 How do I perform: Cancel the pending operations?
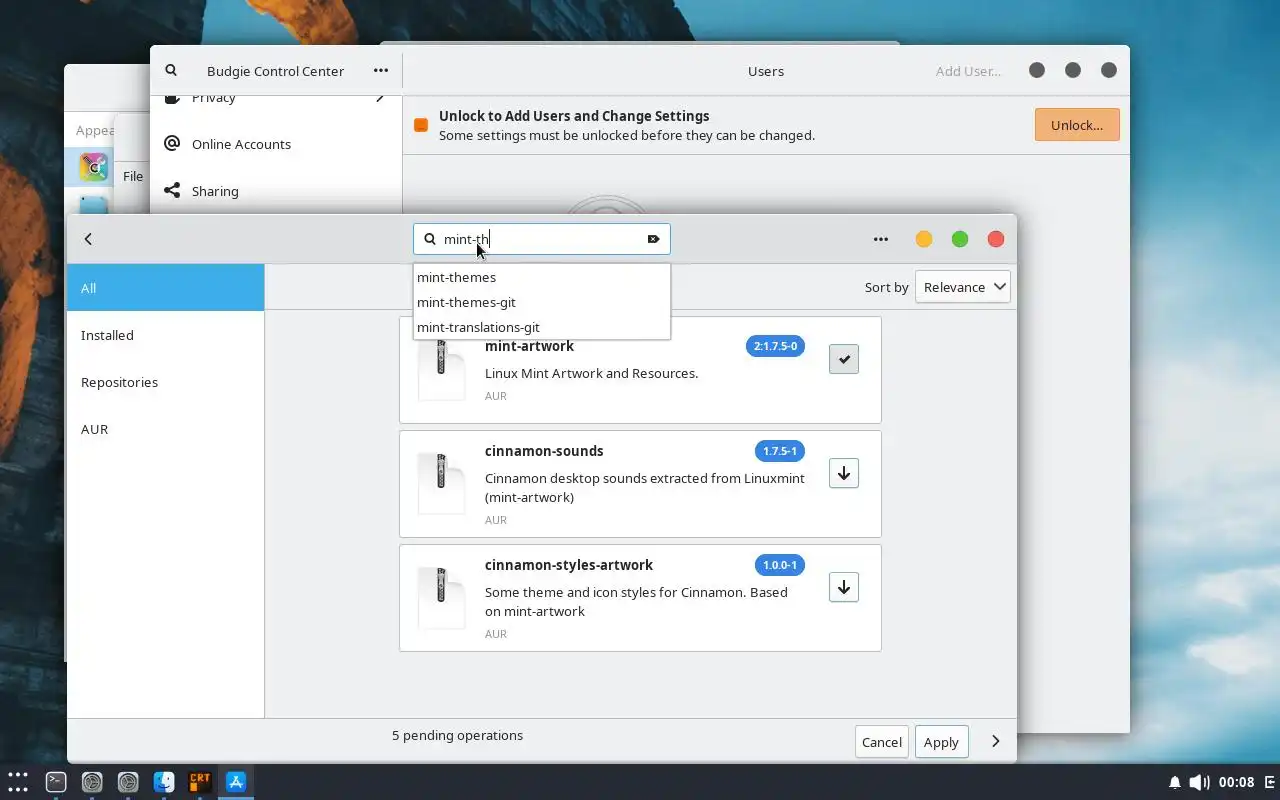[x=882, y=742]
